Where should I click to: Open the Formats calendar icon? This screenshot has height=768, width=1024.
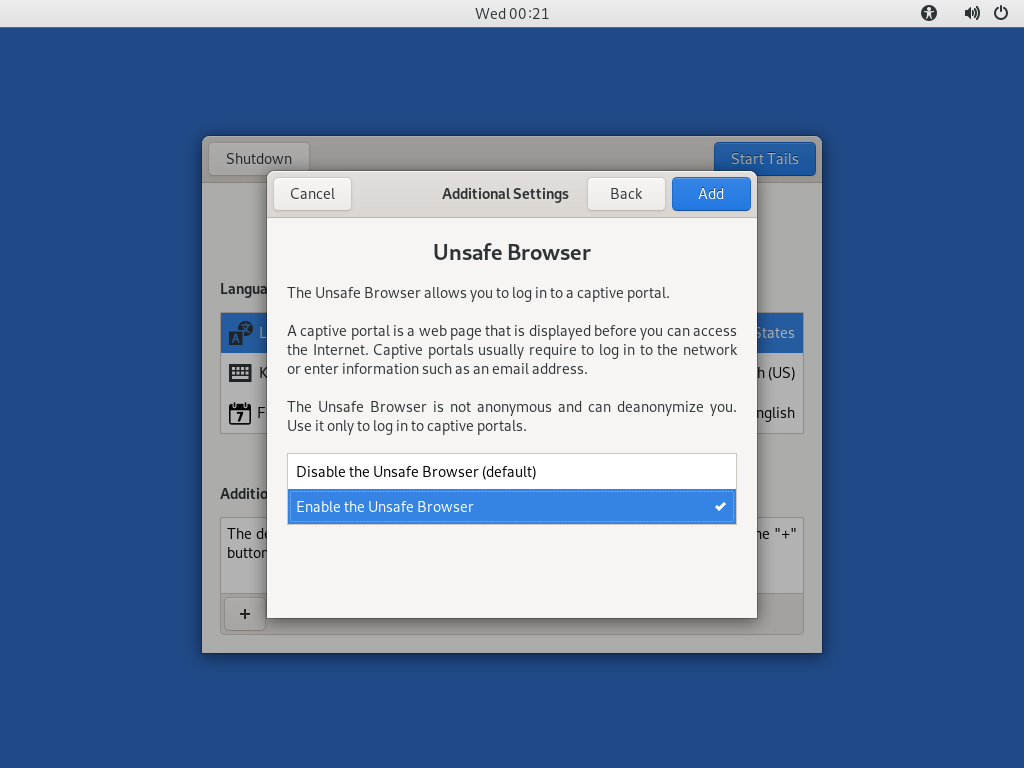pos(241,412)
